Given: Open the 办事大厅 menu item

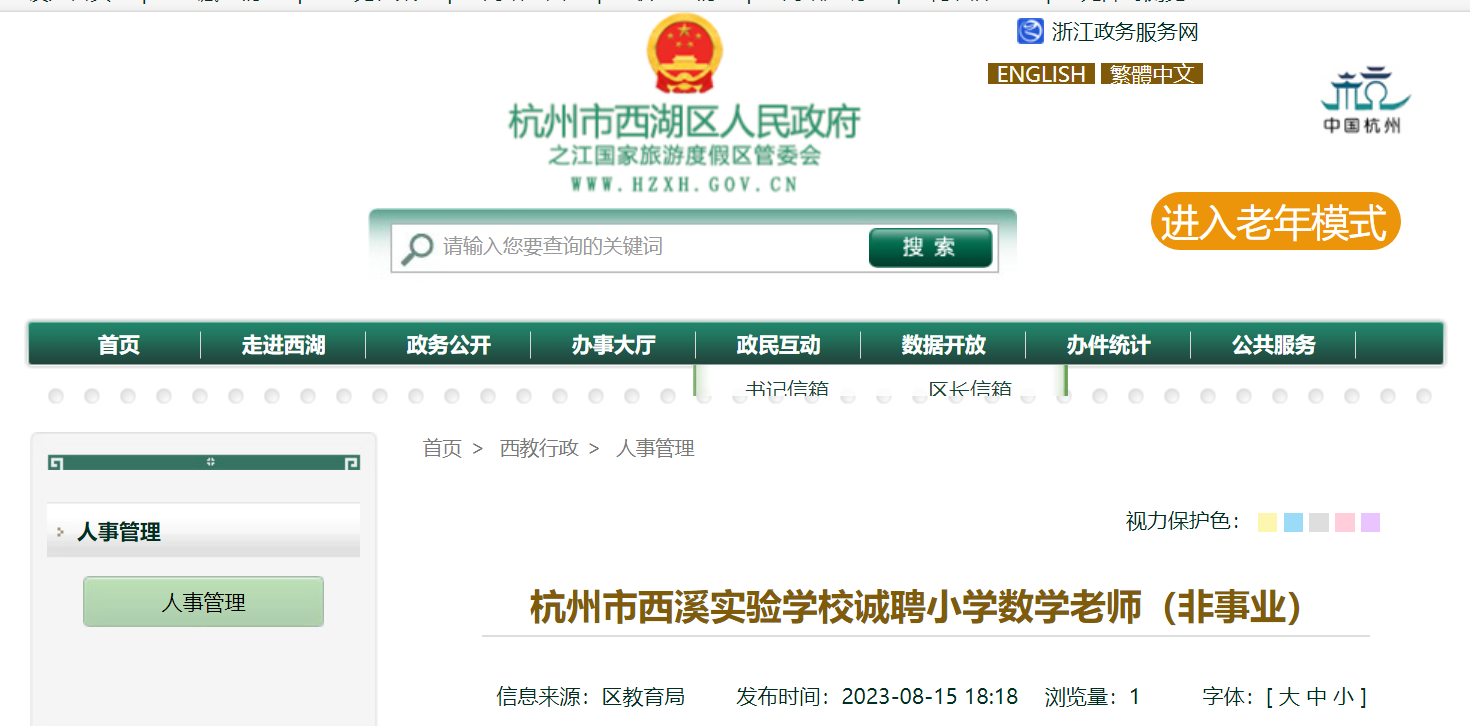Looking at the screenshot, I should coord(614,345).
